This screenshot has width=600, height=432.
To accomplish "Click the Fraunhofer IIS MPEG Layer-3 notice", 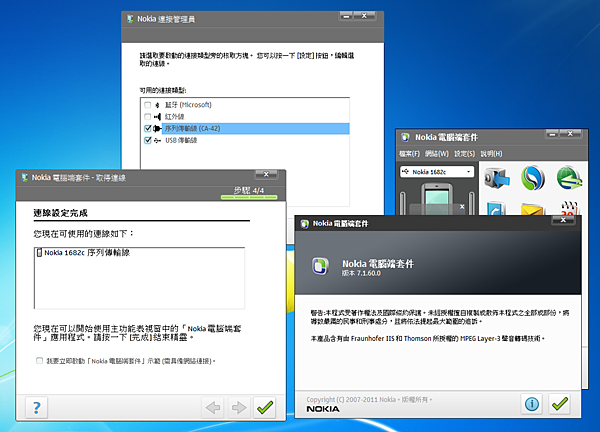I will click(427, 338).
